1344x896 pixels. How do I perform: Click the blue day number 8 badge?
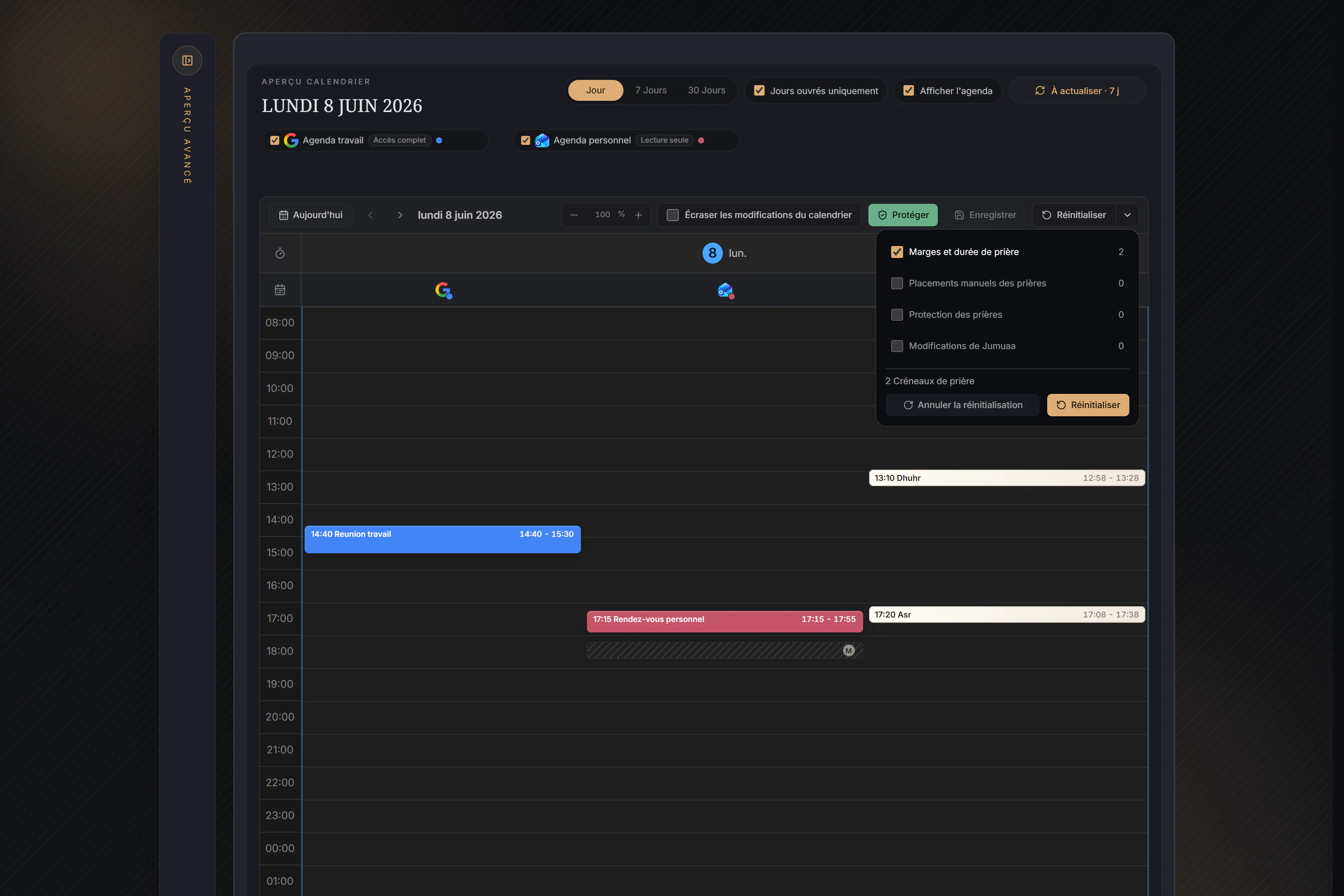click(712, 253)
